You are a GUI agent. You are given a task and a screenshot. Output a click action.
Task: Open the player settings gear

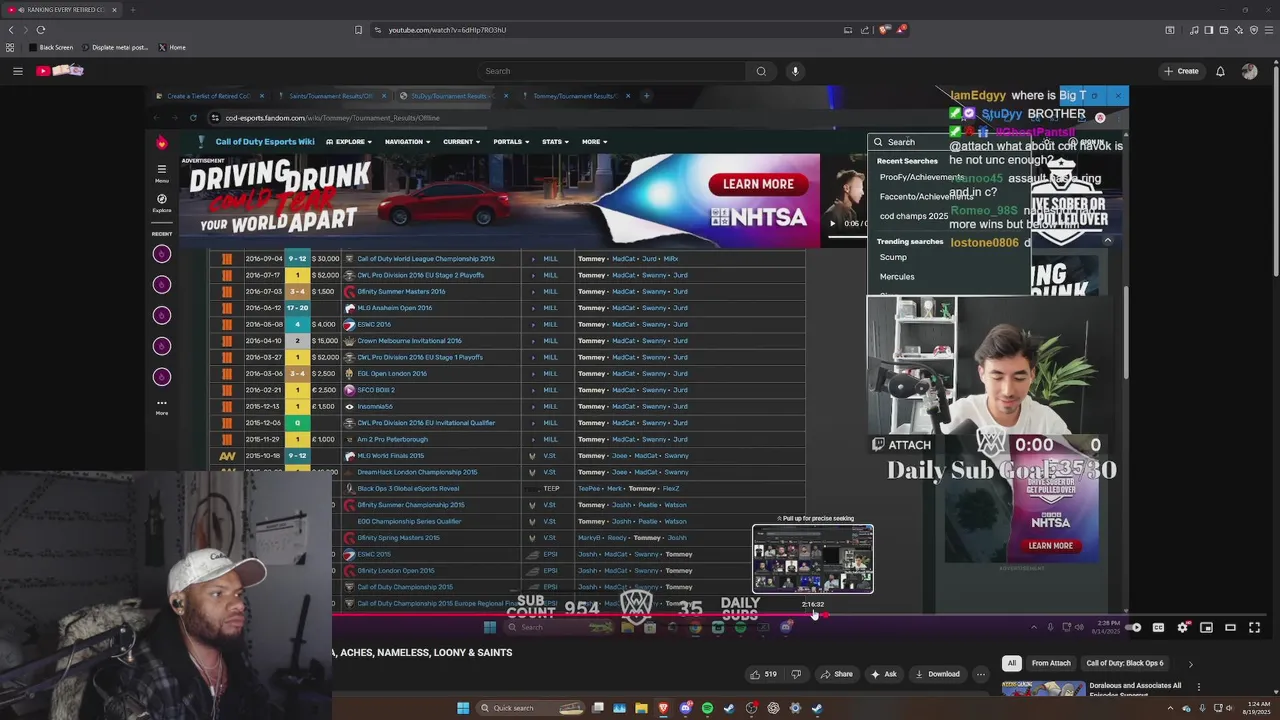1182,627
